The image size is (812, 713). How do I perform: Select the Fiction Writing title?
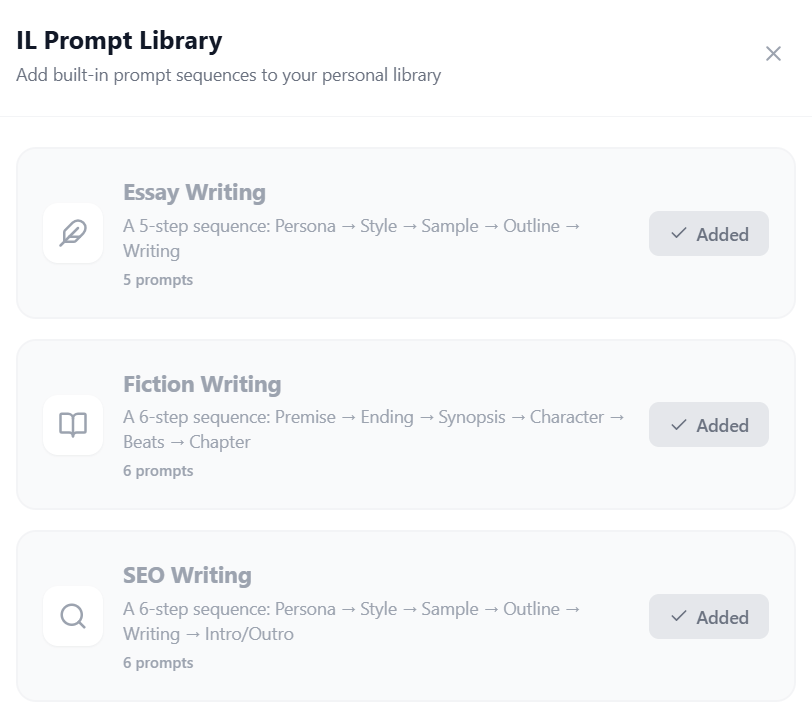[x=202, y=384]
